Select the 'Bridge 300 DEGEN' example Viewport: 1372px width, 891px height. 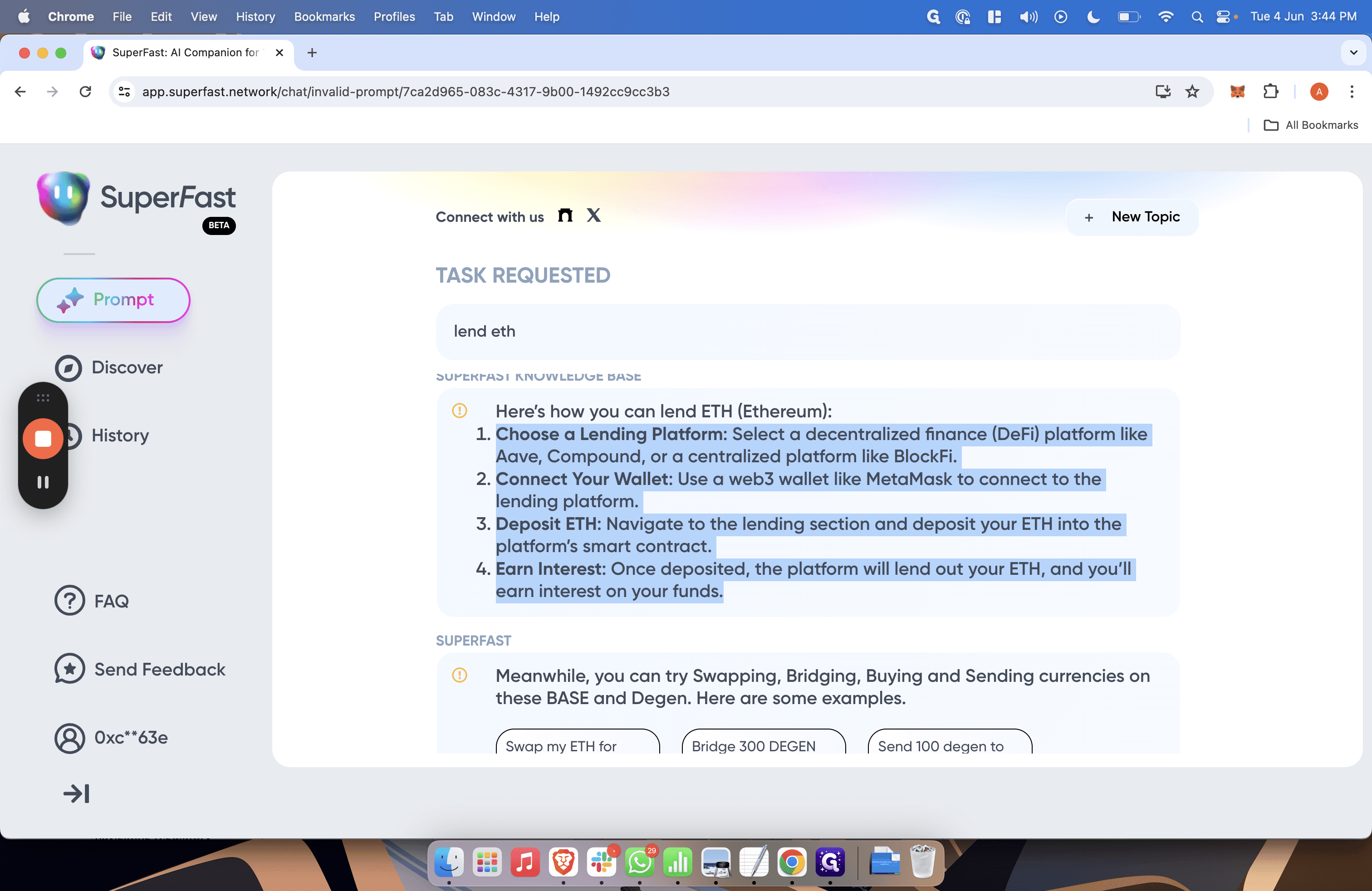tap(763, 742)
